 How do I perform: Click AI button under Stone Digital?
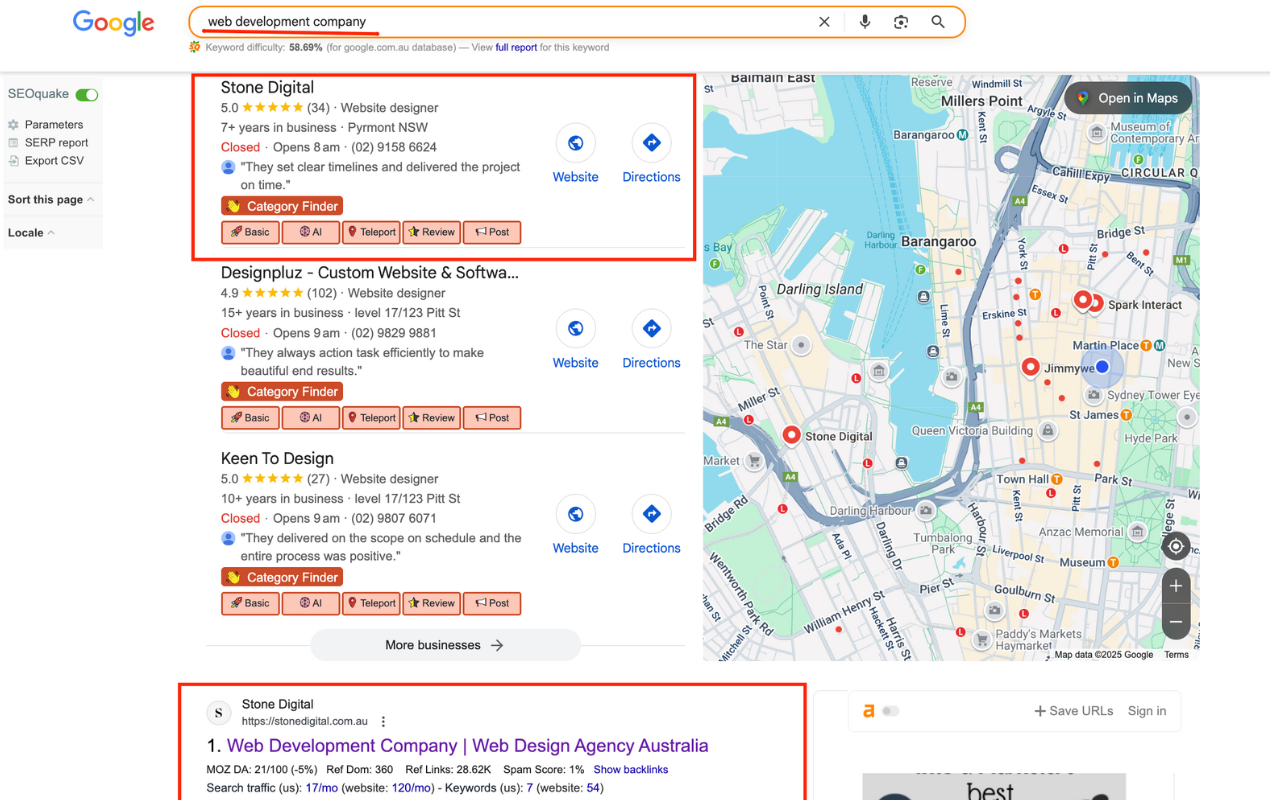311,232
